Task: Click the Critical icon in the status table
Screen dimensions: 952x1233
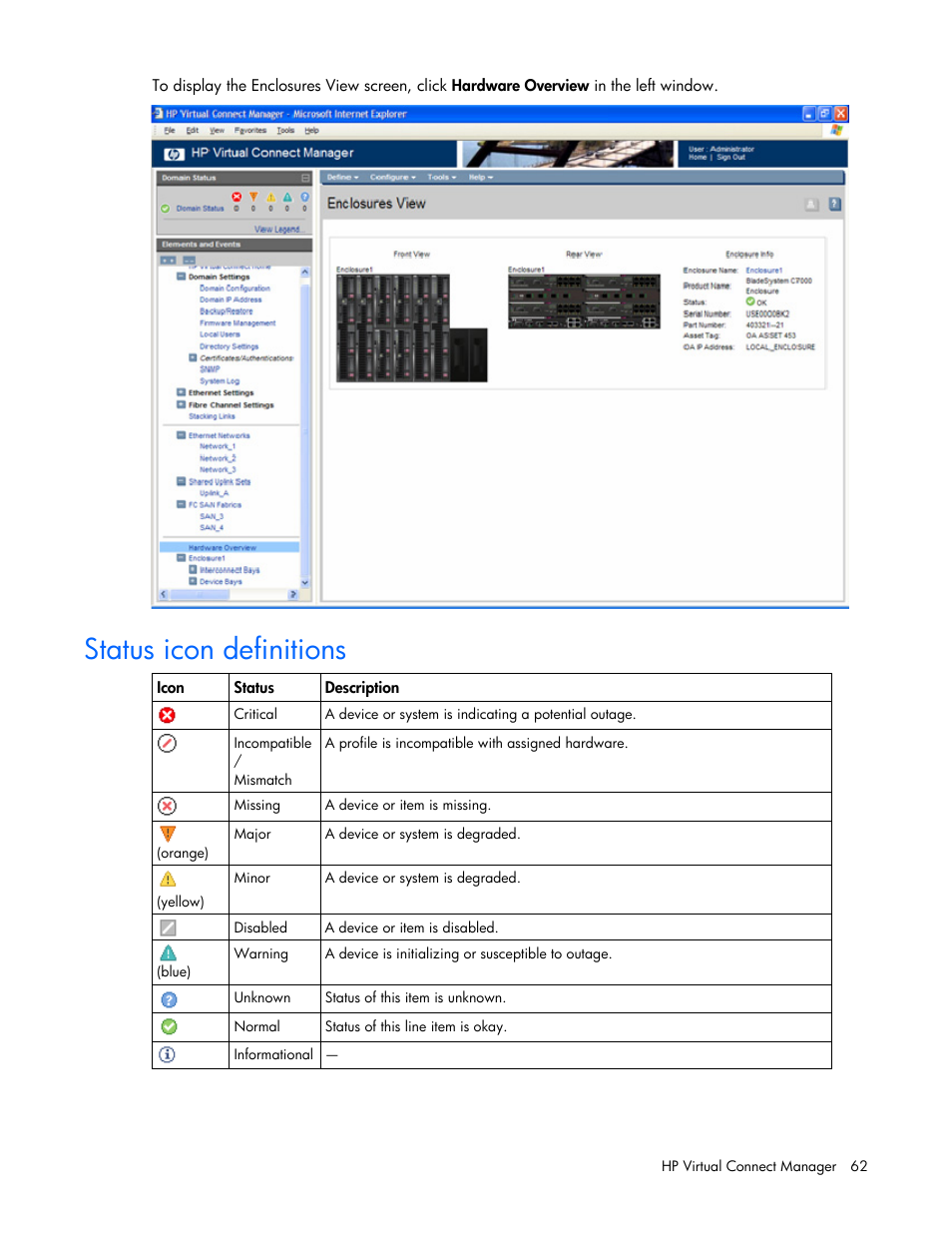Action: click(x=167, y=715)
